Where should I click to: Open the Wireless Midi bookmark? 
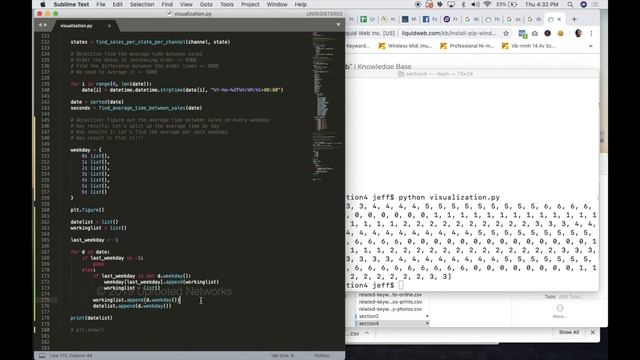[x=405, y=46]
